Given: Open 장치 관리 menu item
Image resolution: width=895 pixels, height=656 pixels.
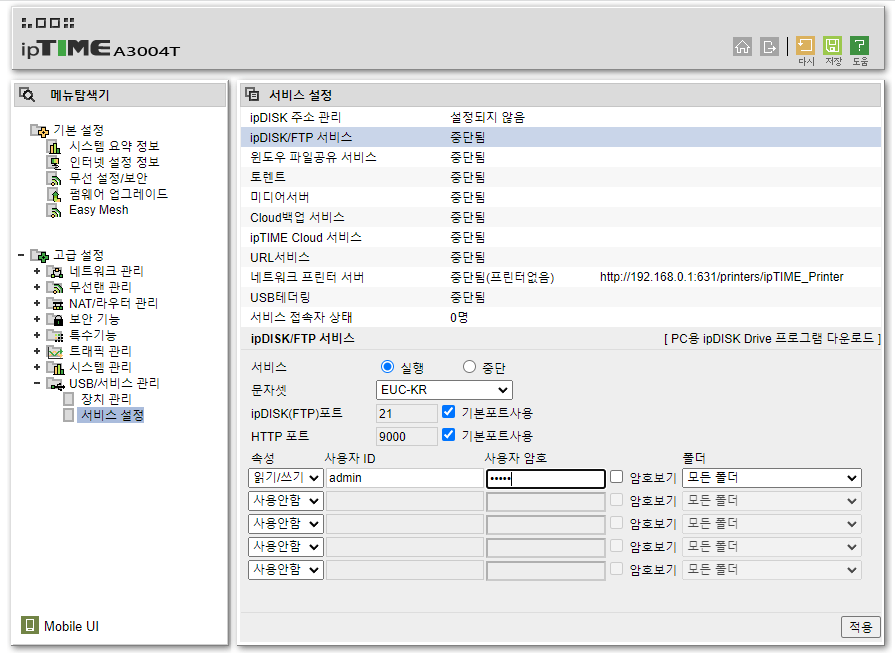Looking at the screenshot, I should (x=105, y=399).
